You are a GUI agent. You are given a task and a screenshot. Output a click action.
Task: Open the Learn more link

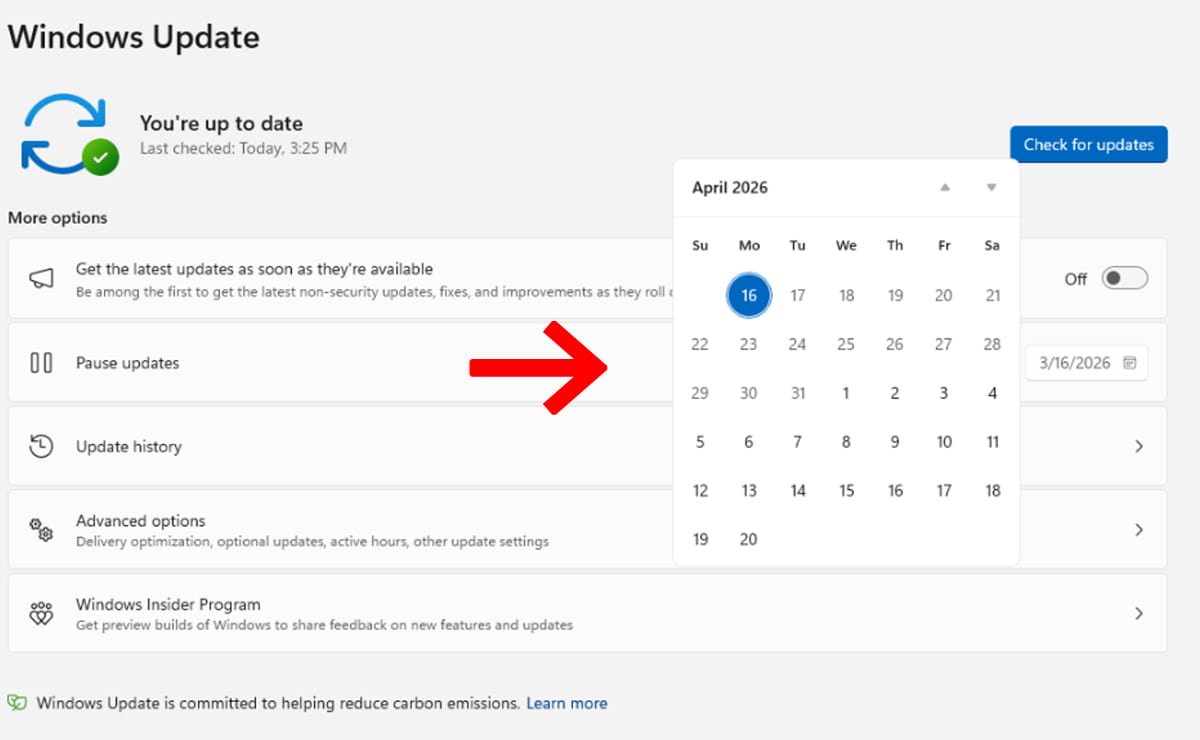coord(566,703)
